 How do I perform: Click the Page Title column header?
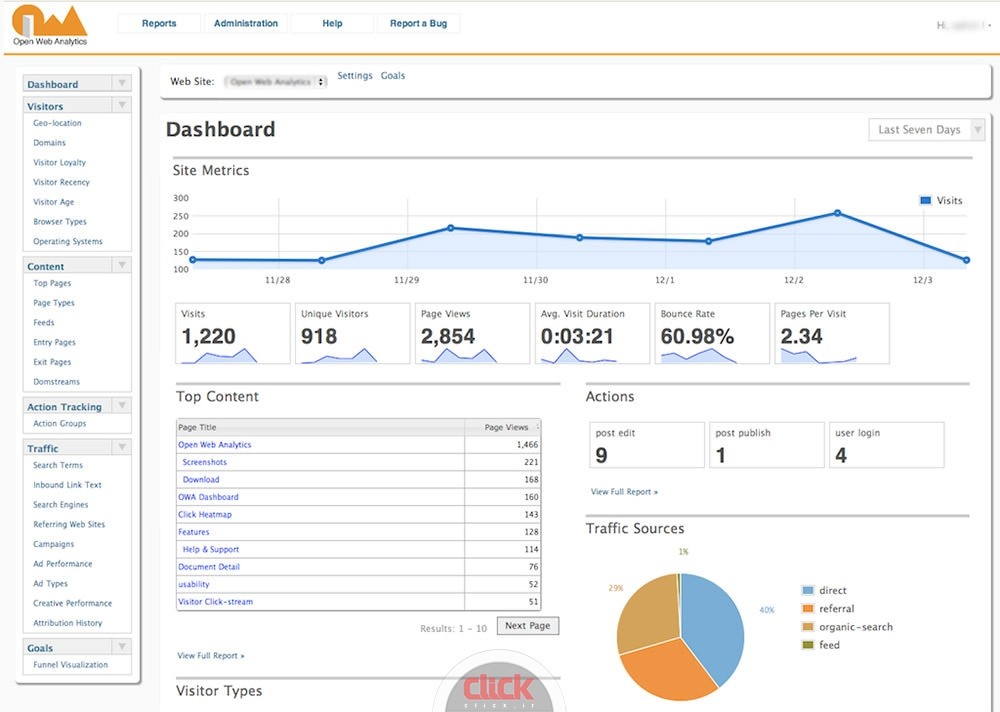(x=320, y=427)
